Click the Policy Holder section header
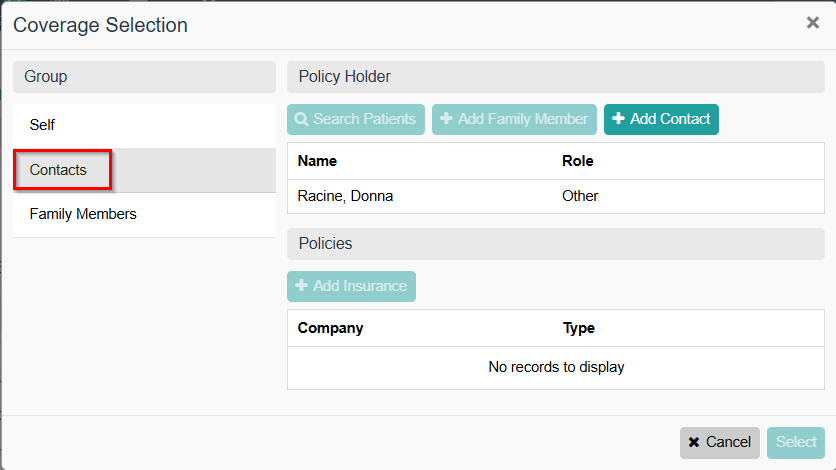 coord(555,77)
